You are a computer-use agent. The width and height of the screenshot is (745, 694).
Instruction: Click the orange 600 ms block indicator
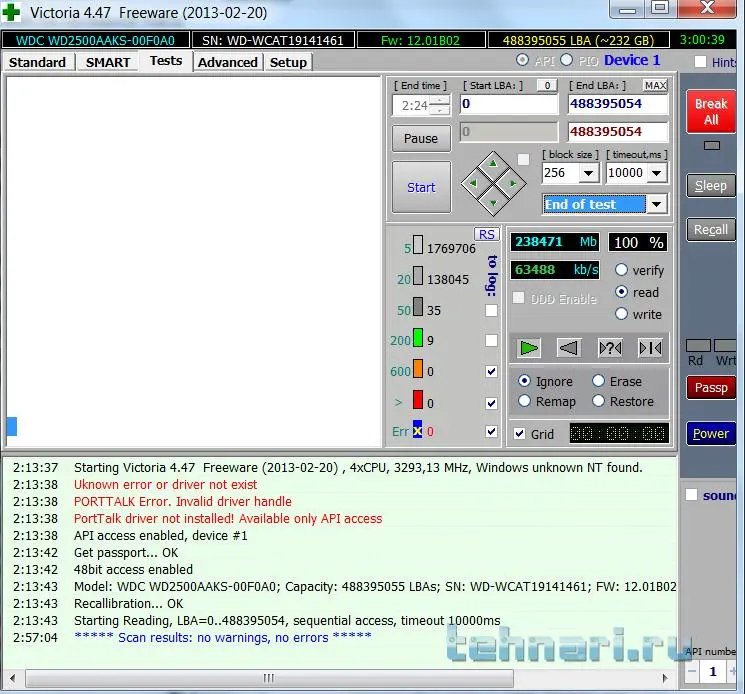[418, 369]
